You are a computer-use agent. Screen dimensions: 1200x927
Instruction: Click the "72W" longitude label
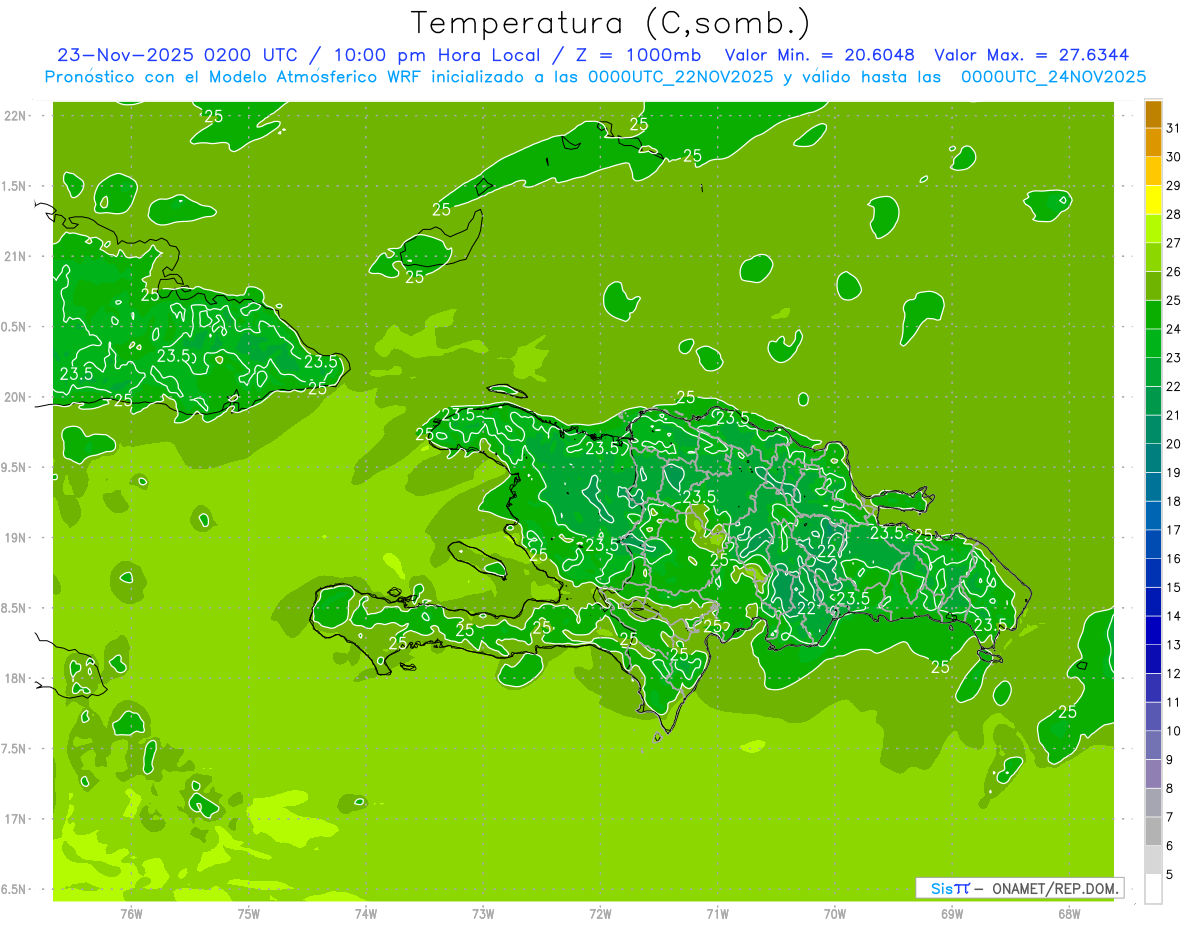tap(600, 914)
